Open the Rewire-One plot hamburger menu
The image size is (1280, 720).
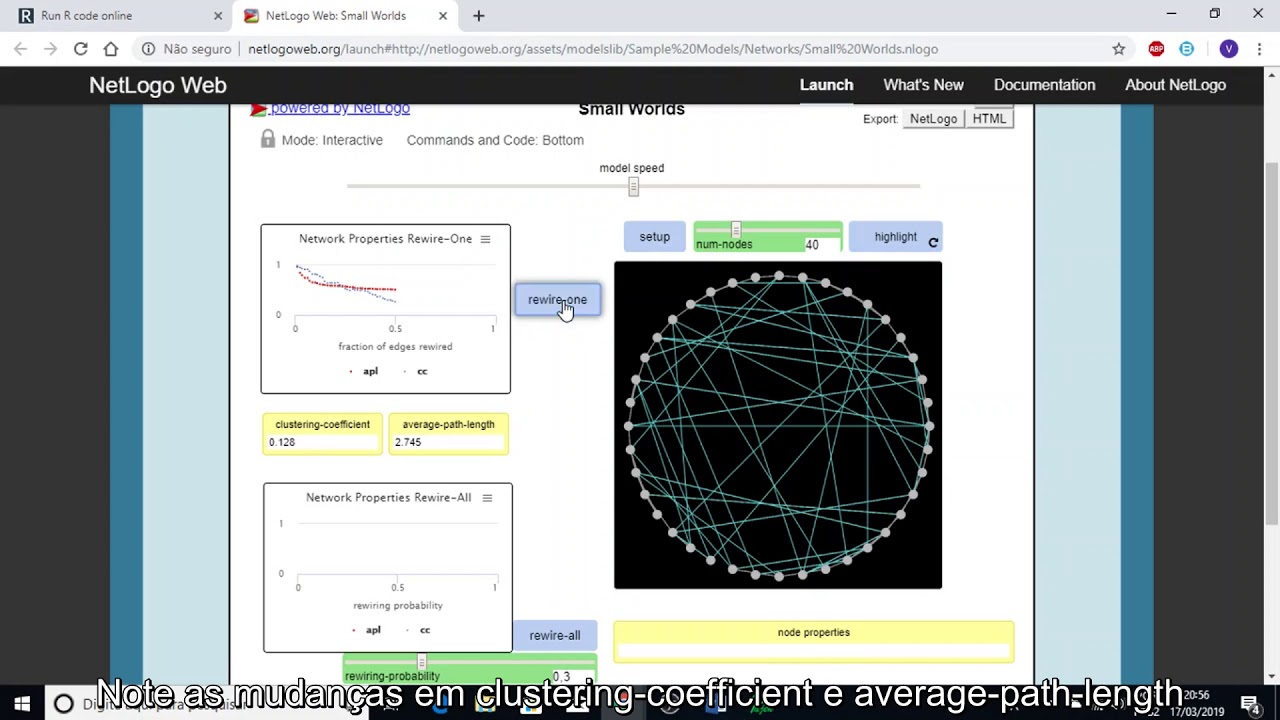click(x=485, y=239)
